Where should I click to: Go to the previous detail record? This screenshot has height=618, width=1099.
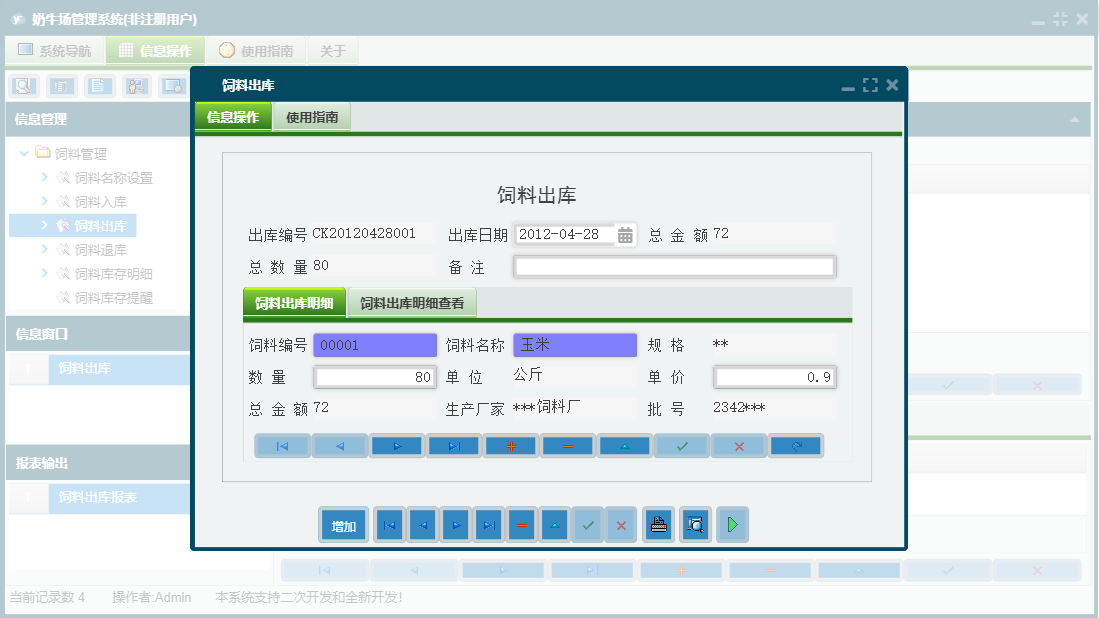tap(340, 446)
